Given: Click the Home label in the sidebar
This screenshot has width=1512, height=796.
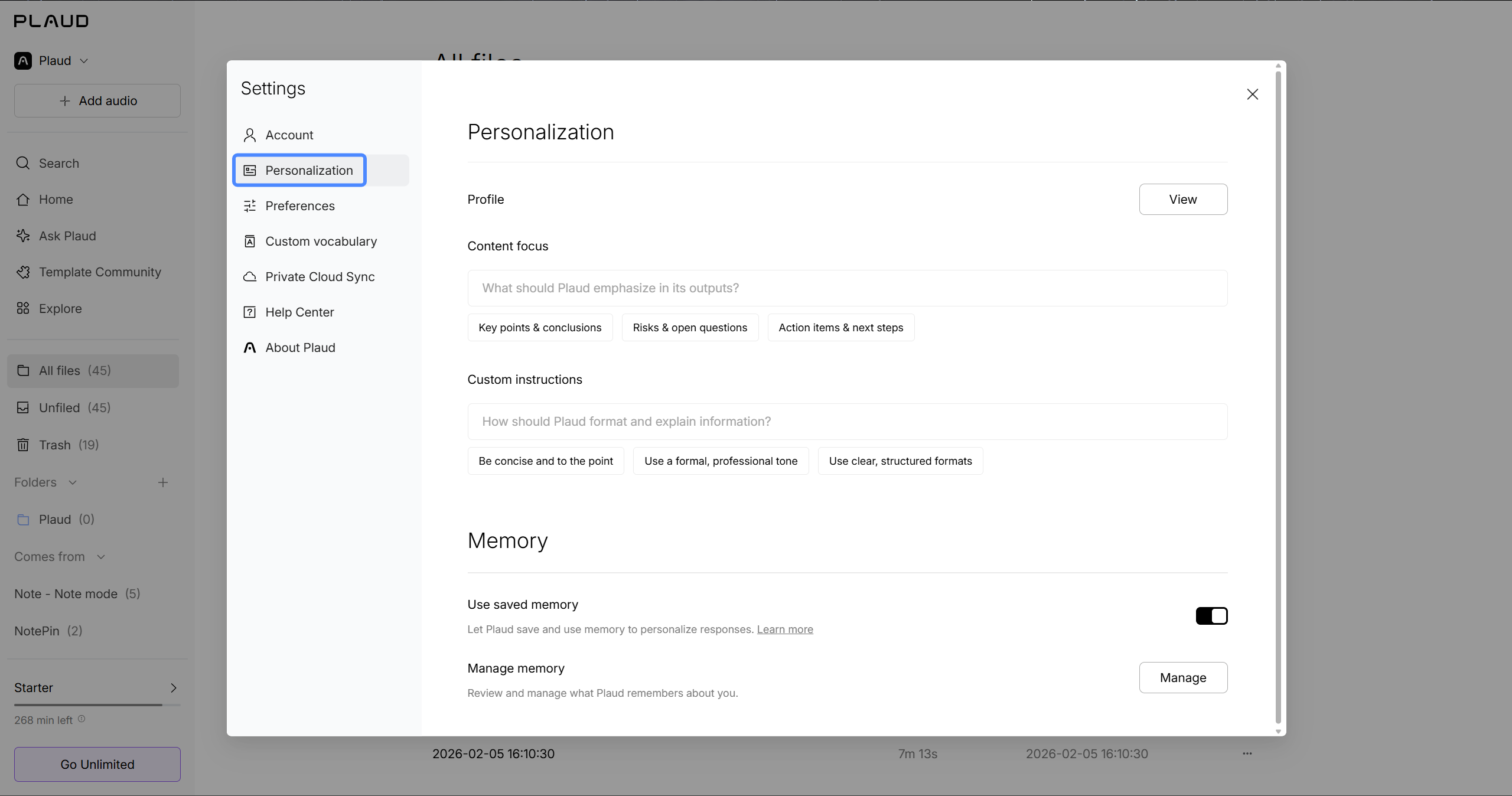Looking at the screenshot, I should (56, 200).
